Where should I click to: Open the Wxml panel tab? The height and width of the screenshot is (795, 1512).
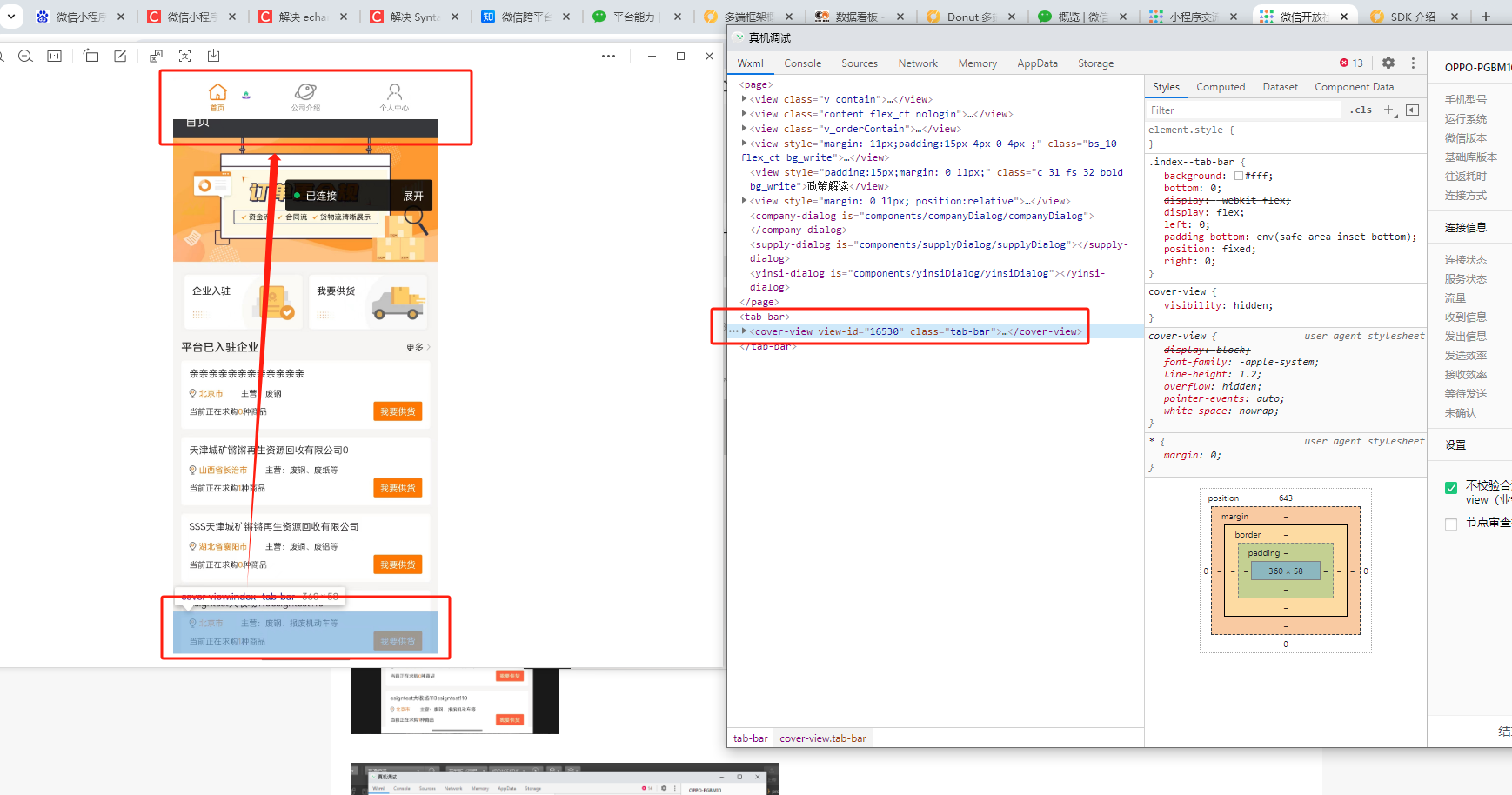750,63
